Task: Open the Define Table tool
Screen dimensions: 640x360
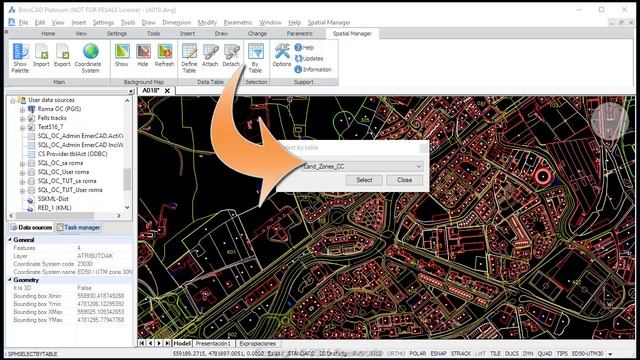Action: pyautogui.click(x=189, y=58)
